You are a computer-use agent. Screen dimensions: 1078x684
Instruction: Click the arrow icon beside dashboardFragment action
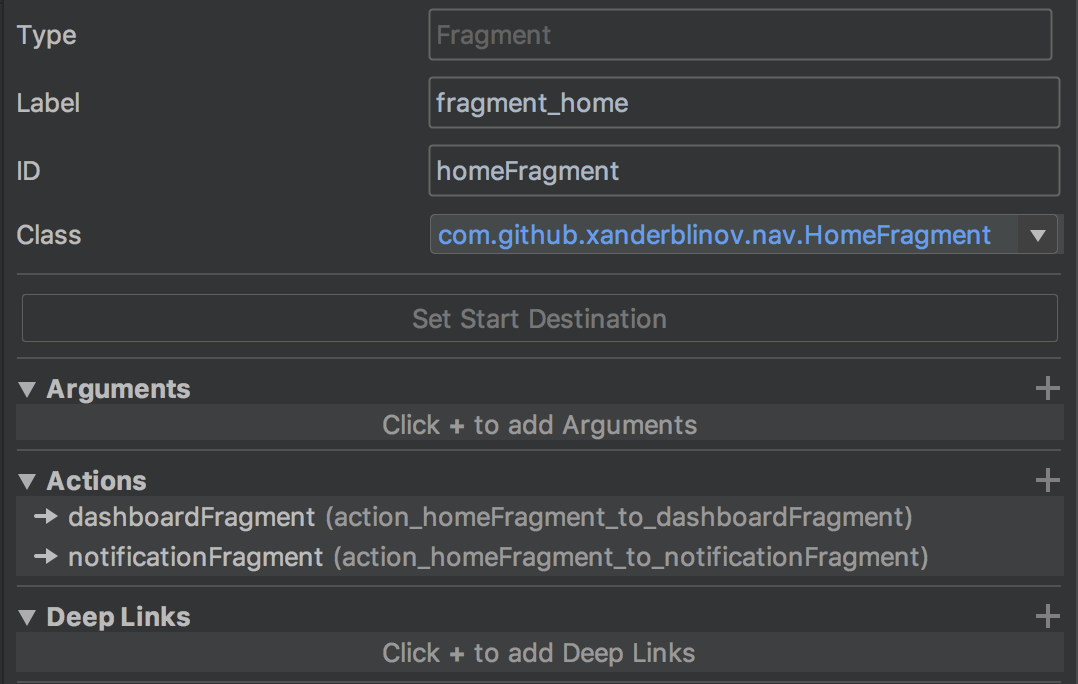pyautogui.click(x=46, y=518)
